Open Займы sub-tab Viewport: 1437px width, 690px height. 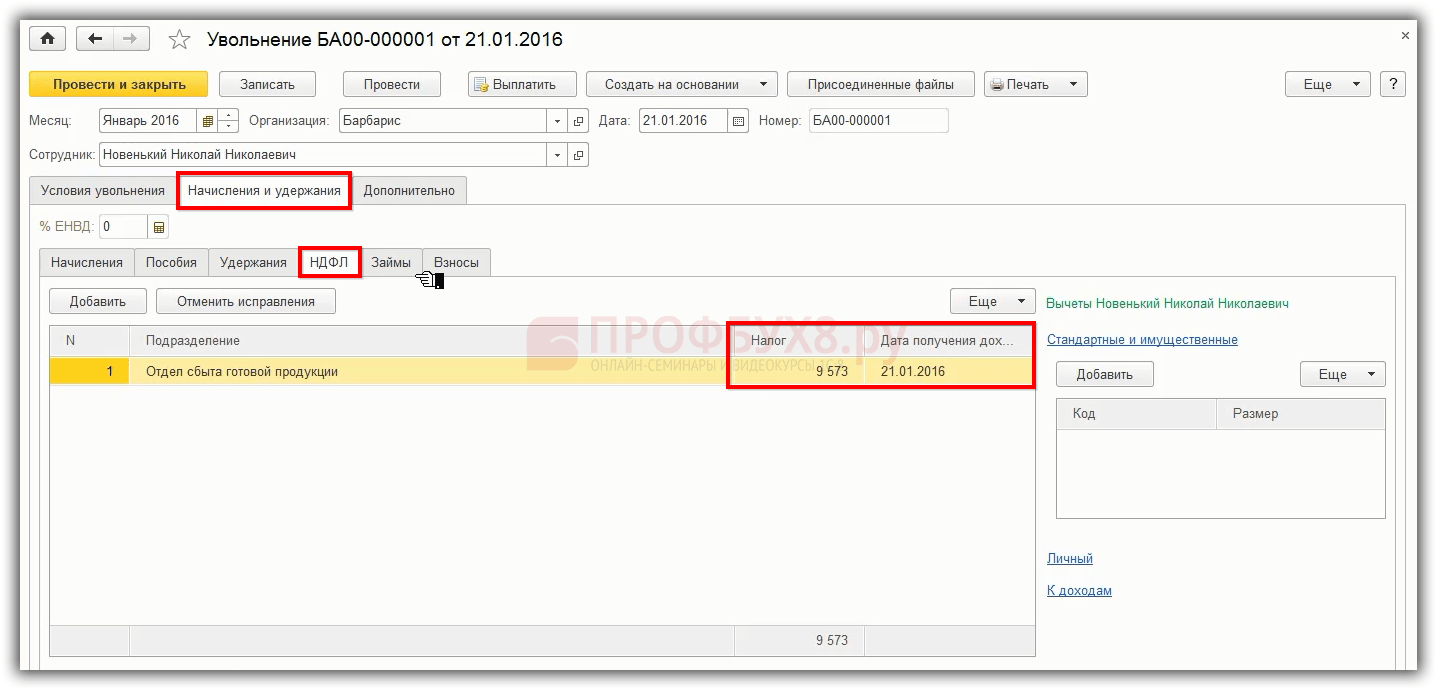(x=391, y=262)
